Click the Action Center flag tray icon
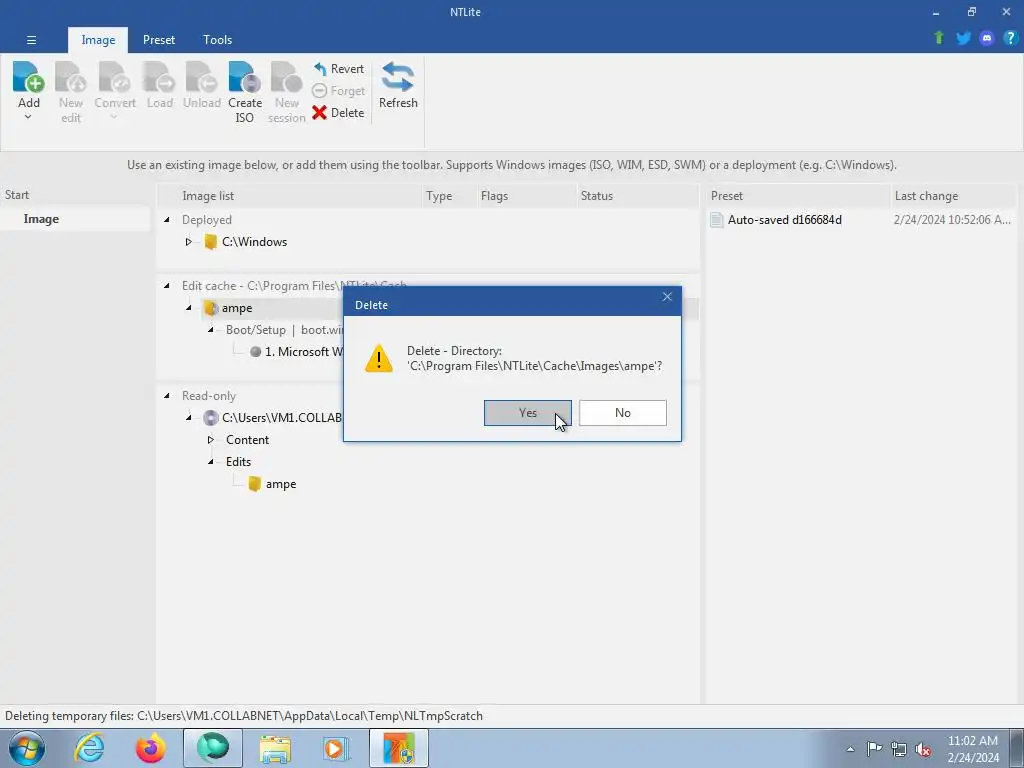Screen dimensions: 1024x768 [x=874, y=749]
